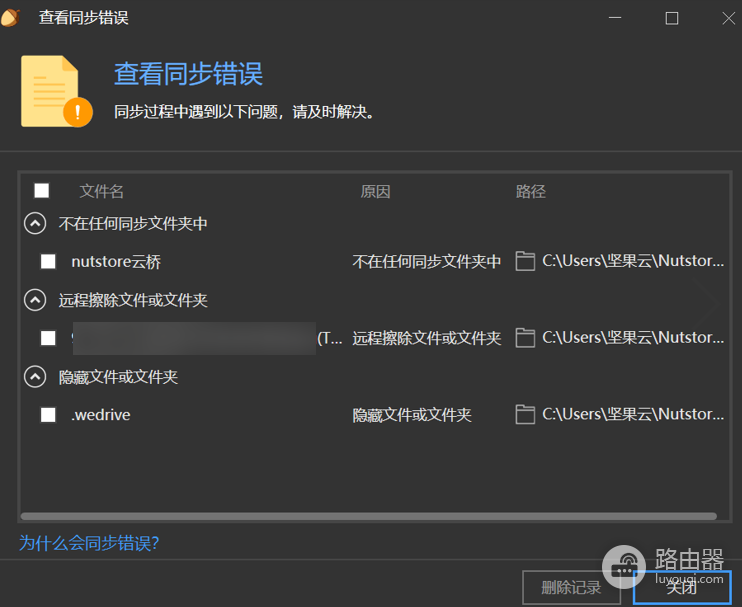Image resolution: width=742 pixels, height=607 pixels.
Task: Click the nutstore云桥 row's C:\Users\坚果云 path
Action: [633, 261]
